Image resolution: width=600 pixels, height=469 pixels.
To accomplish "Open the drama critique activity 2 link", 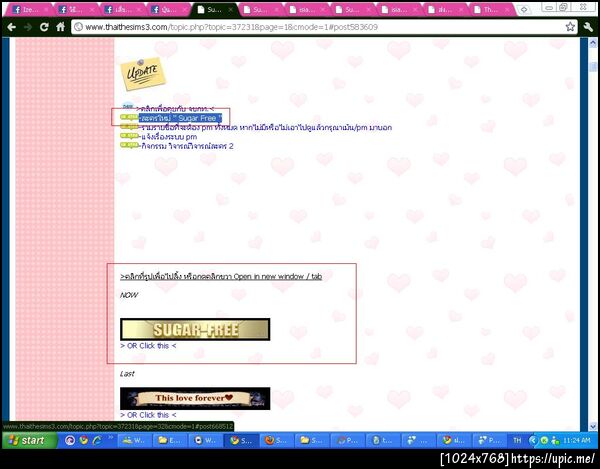I will click(187, 146).
